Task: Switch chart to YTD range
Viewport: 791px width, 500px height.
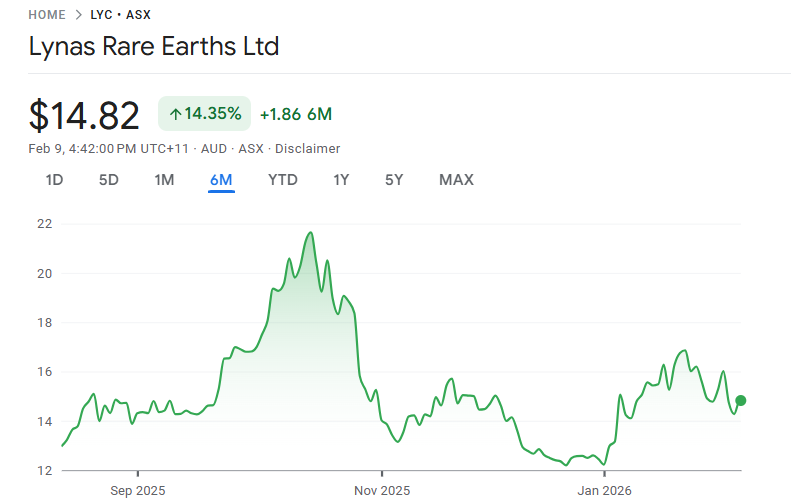Action: (x=282, y=180)
